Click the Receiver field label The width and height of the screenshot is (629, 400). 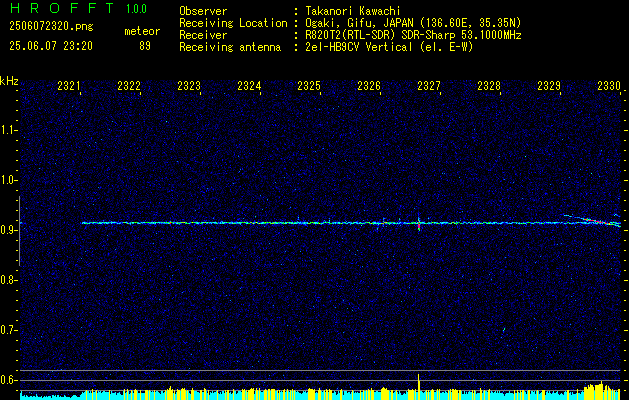point(203,35)
